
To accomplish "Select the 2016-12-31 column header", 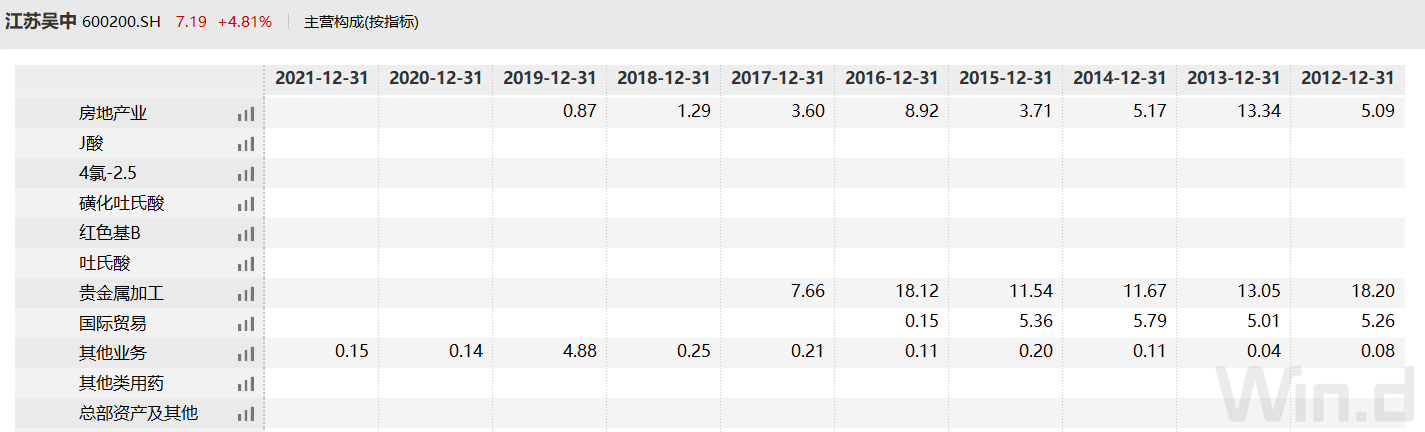I will click(892, 78).
